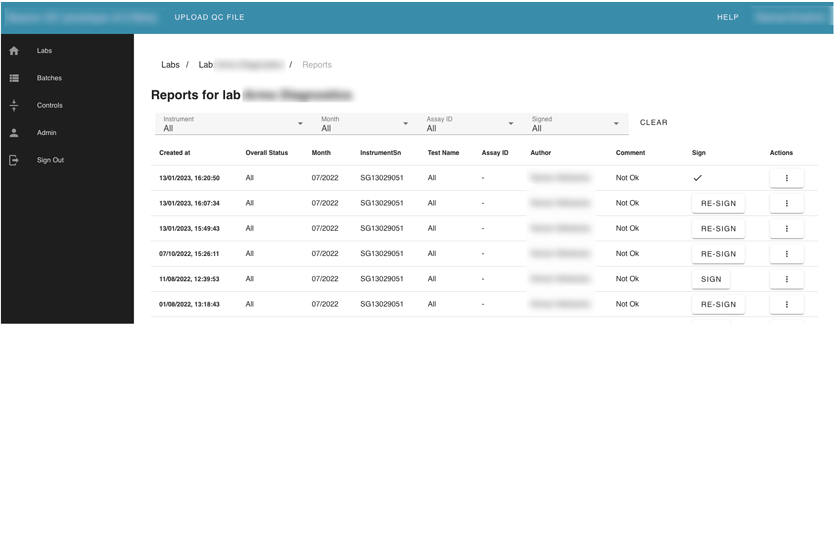This screenshot has height=533, width=834.
Task: Click signed checkmark on first report row
Action: click(x=697, y=178)
